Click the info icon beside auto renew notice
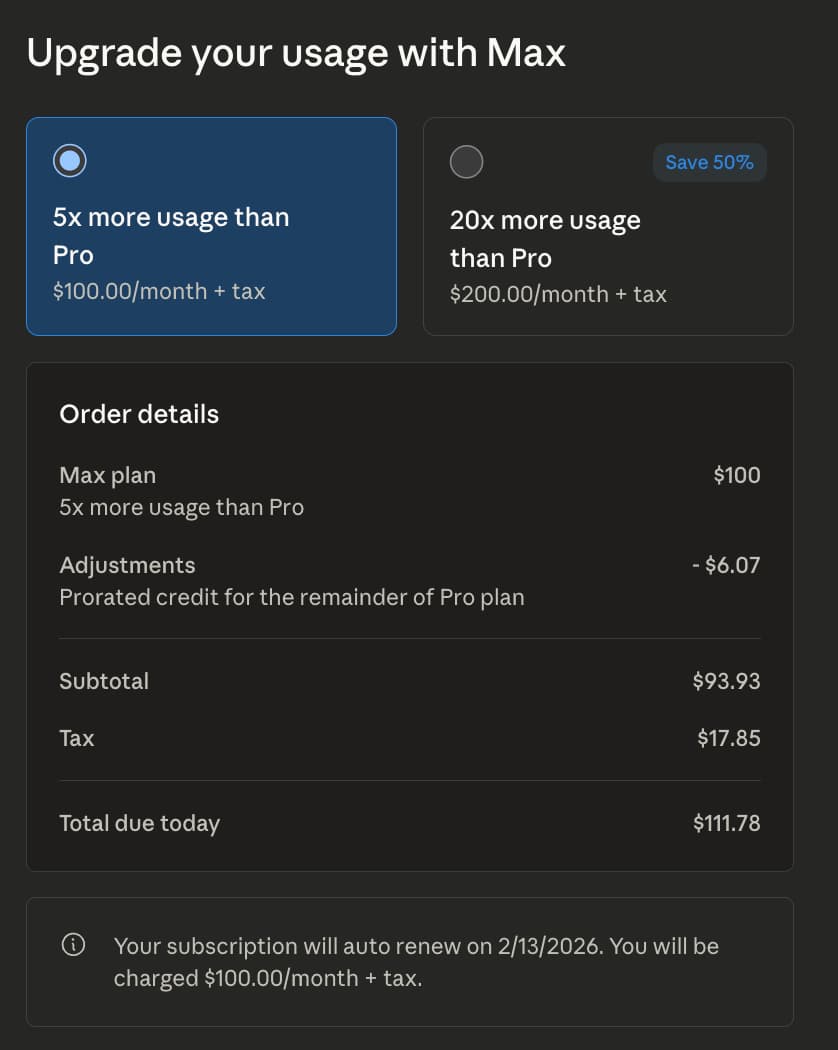Image resolution: width=838 pixels, height=1050 pixels. coord(73,945)
